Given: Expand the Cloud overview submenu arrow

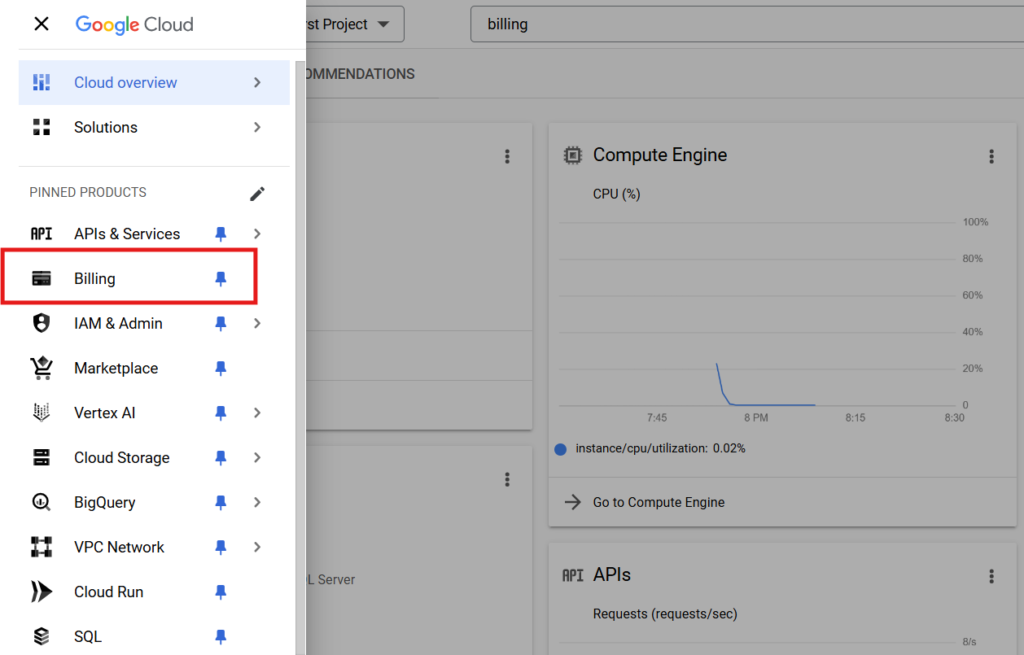Looking at the screenshot, I should 257,82.
